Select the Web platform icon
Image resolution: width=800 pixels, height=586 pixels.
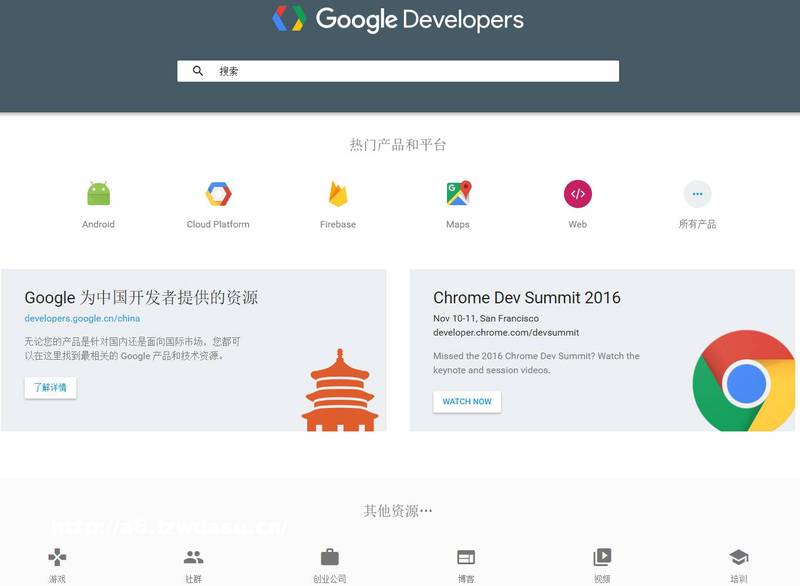point(576,192)
